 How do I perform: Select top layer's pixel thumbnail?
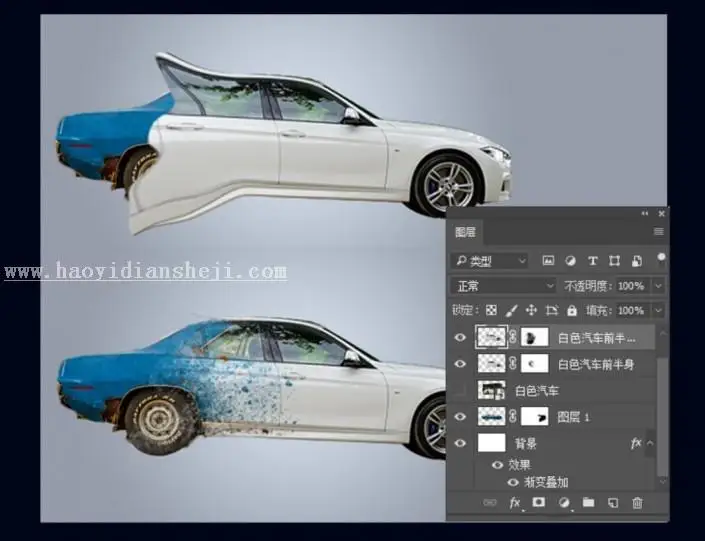tap(491, 337)
